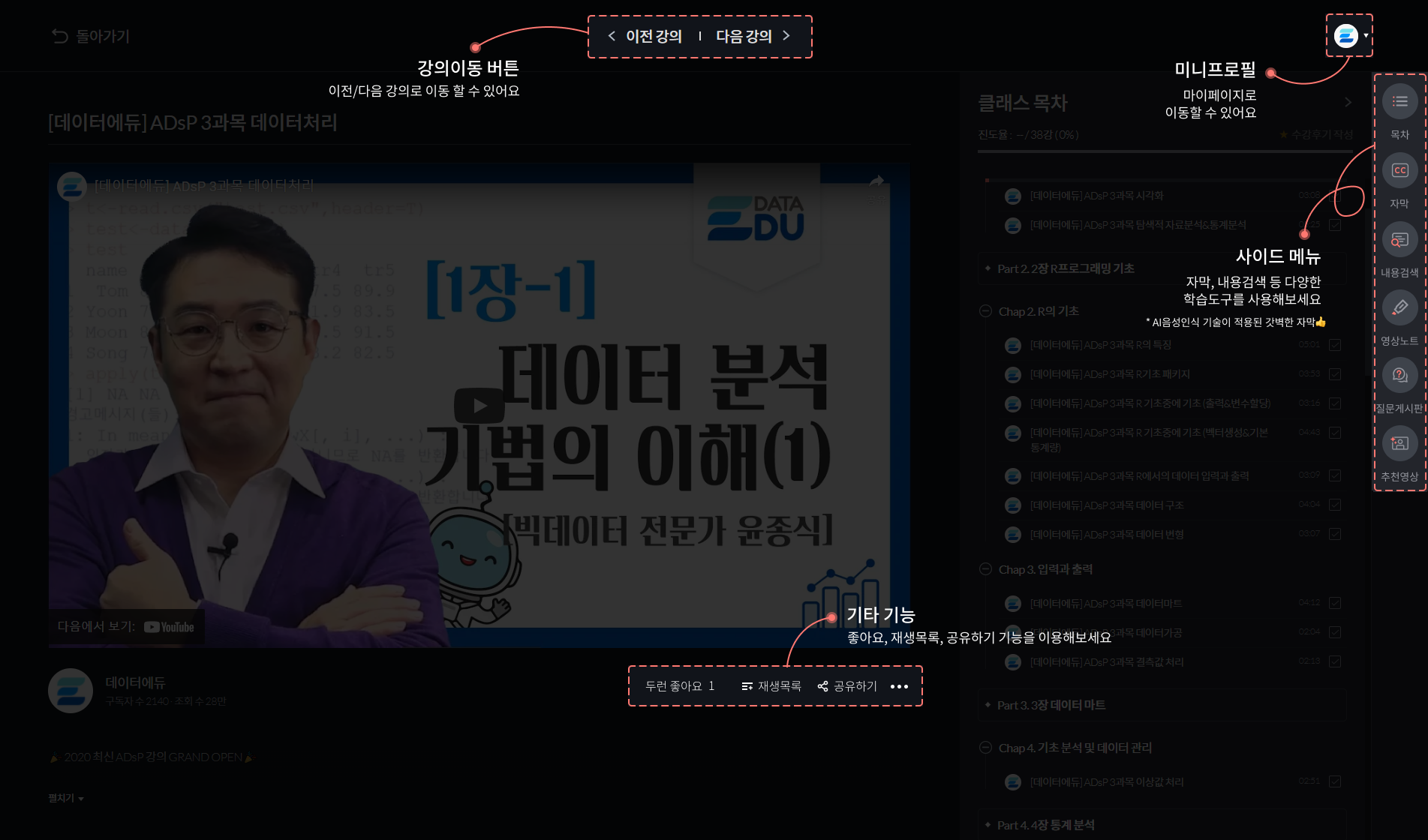Check the R기초 패키지 lesson checkbox
This screenshot has height=840, width=1428.
[x=1335, y=374]
